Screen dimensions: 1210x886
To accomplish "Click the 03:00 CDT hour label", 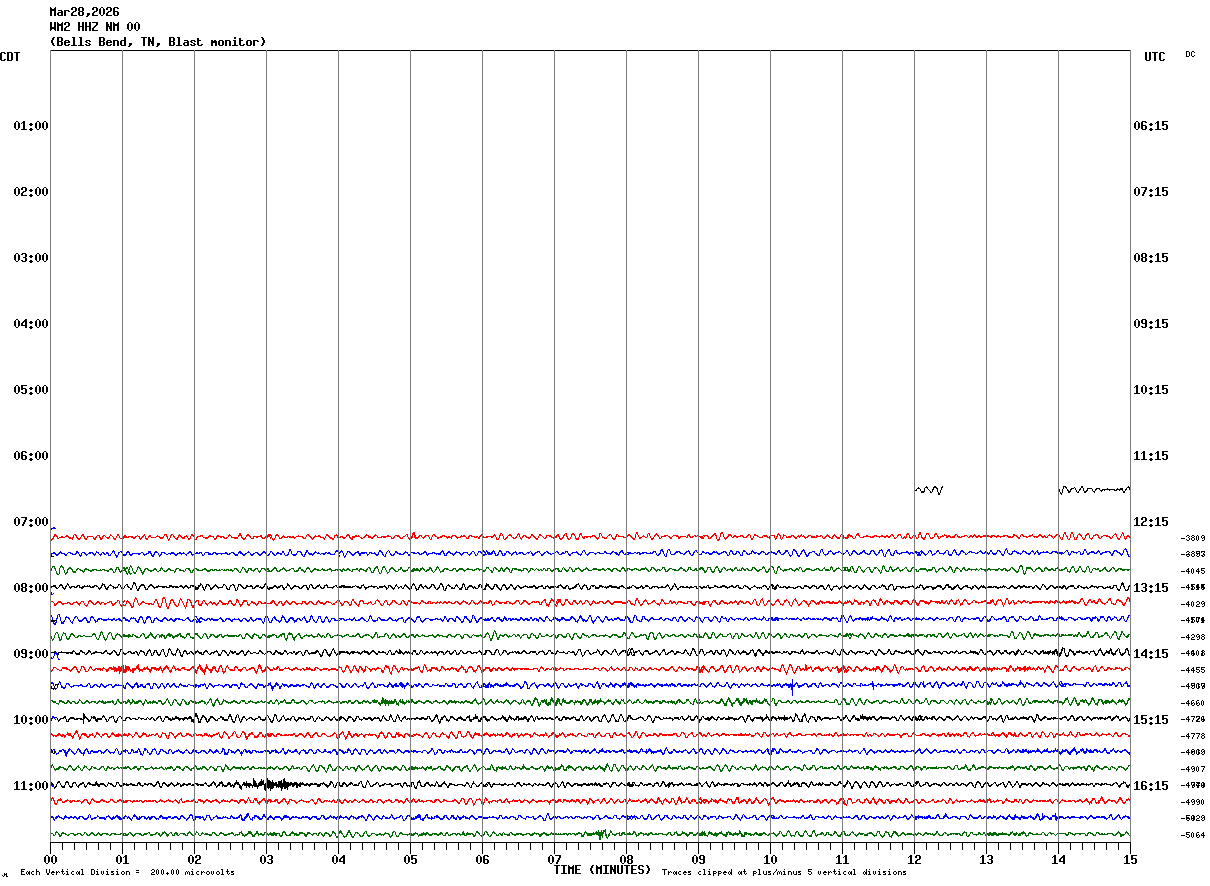I will pyautogui.click(x=31, y=258).
